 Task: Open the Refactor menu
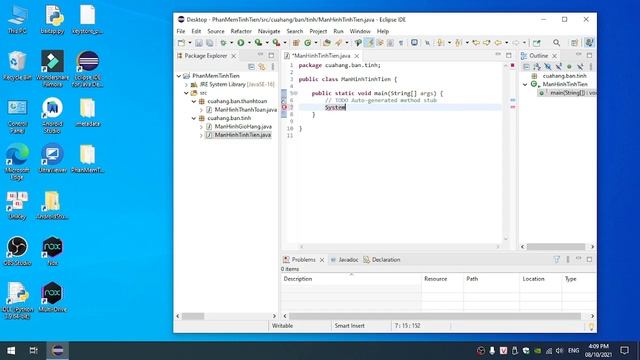coord(241,31)
